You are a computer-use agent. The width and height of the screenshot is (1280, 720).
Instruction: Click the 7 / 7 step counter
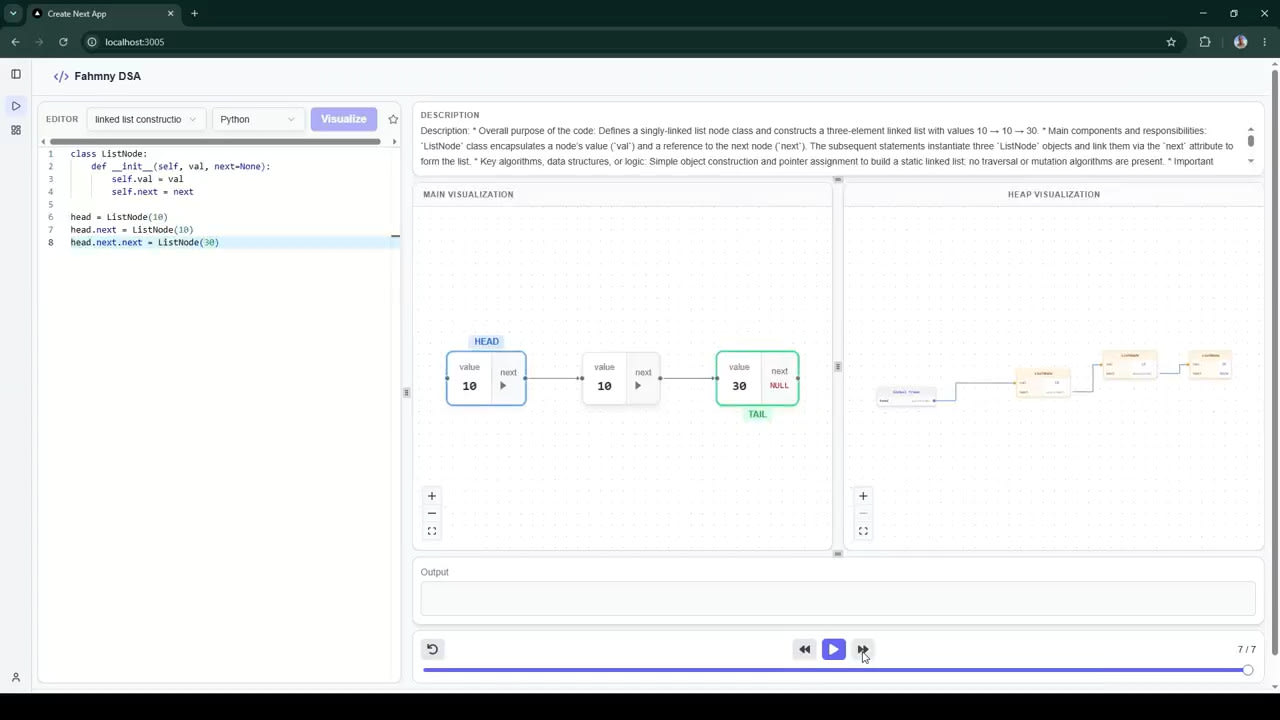(x=1246, y=649)
